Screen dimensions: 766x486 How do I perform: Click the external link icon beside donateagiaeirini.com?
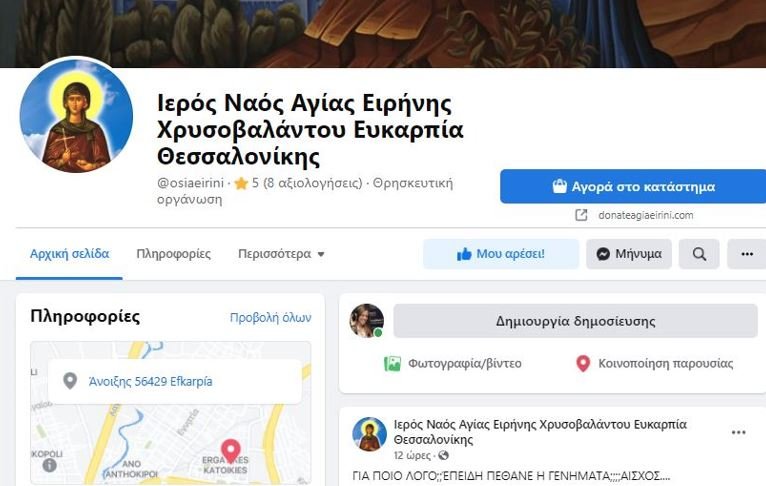(x=581, y=215)
